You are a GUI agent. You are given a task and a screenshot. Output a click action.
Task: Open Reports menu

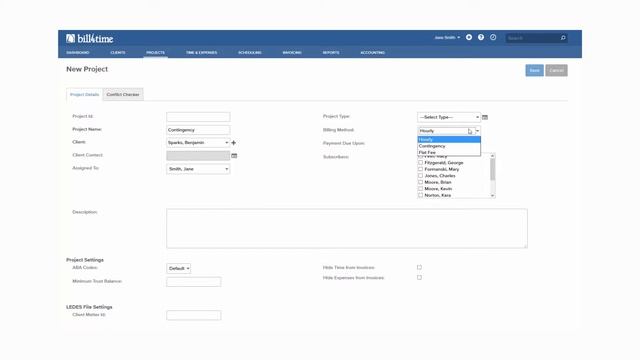coord(331,53)
